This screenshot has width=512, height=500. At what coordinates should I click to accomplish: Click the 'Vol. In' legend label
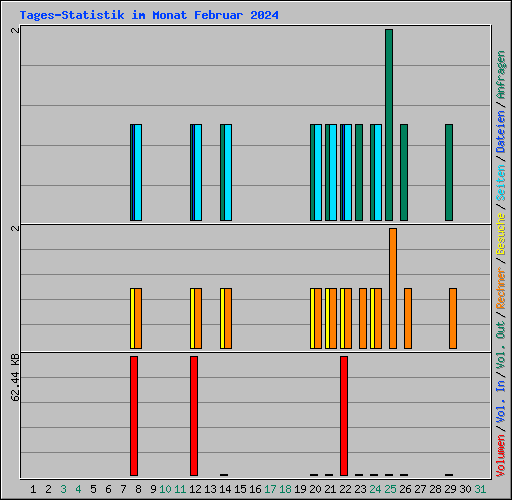501,402
